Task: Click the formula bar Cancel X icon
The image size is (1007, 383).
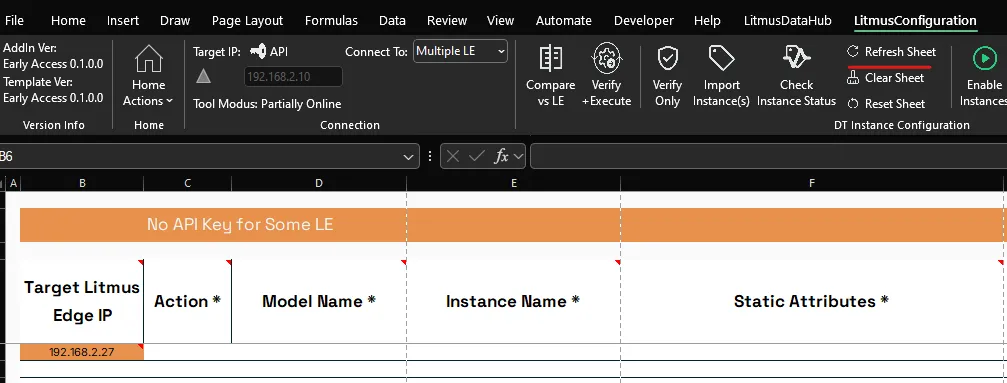Action: coord(453,156)
